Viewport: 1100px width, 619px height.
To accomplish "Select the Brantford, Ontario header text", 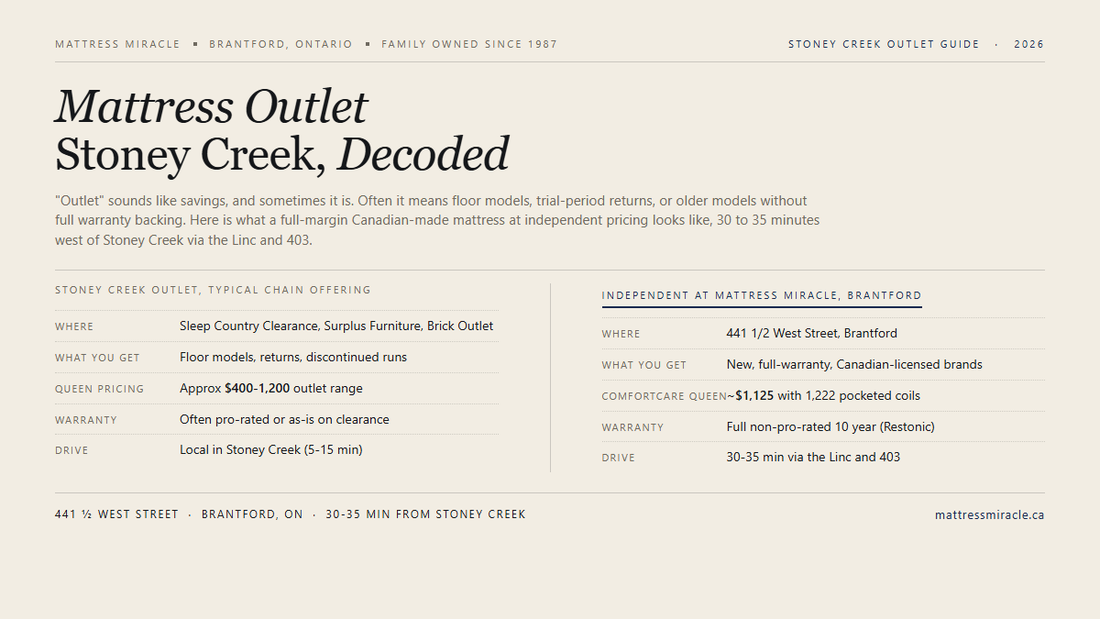I will [281, 44].
